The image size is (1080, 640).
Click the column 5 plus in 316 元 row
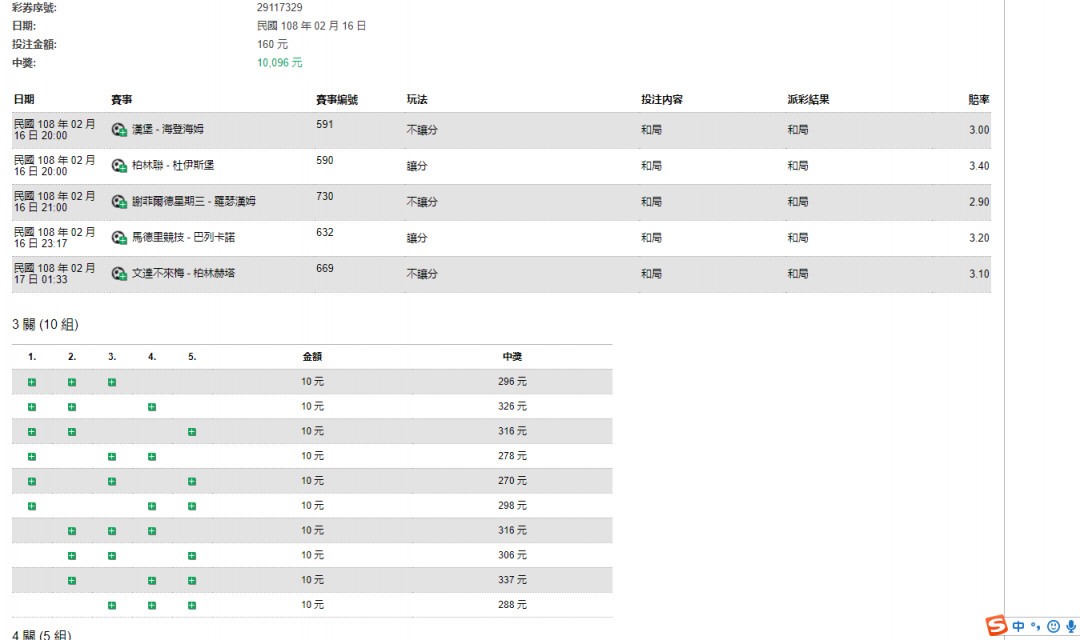point(192,432)
